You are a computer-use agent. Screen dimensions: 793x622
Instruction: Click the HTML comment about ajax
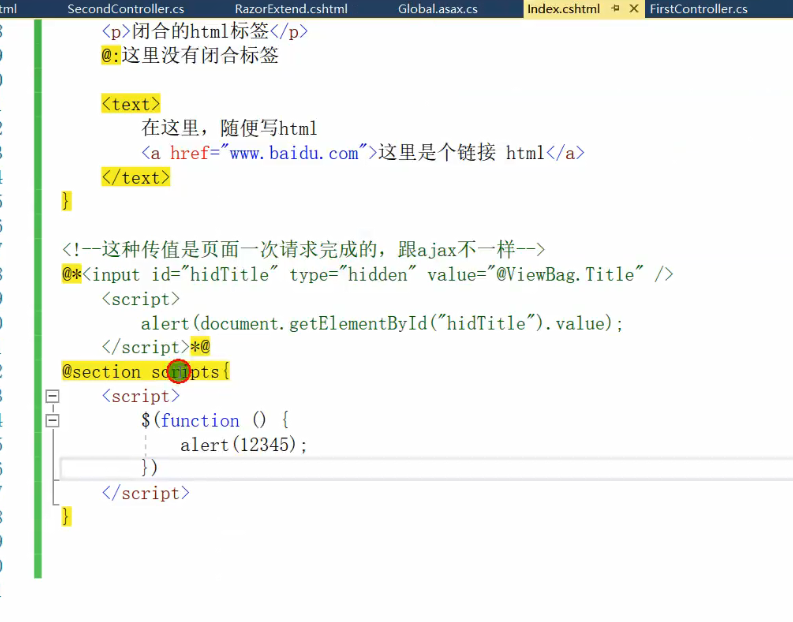point(303,249)
